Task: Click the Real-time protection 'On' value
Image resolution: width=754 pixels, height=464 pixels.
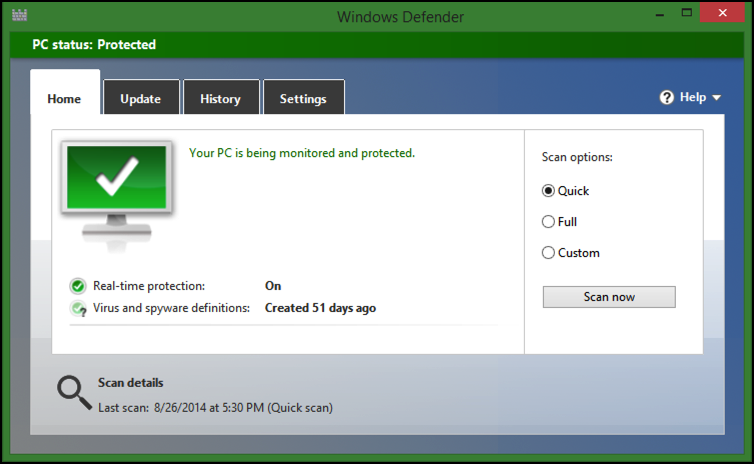Action: 273,286
